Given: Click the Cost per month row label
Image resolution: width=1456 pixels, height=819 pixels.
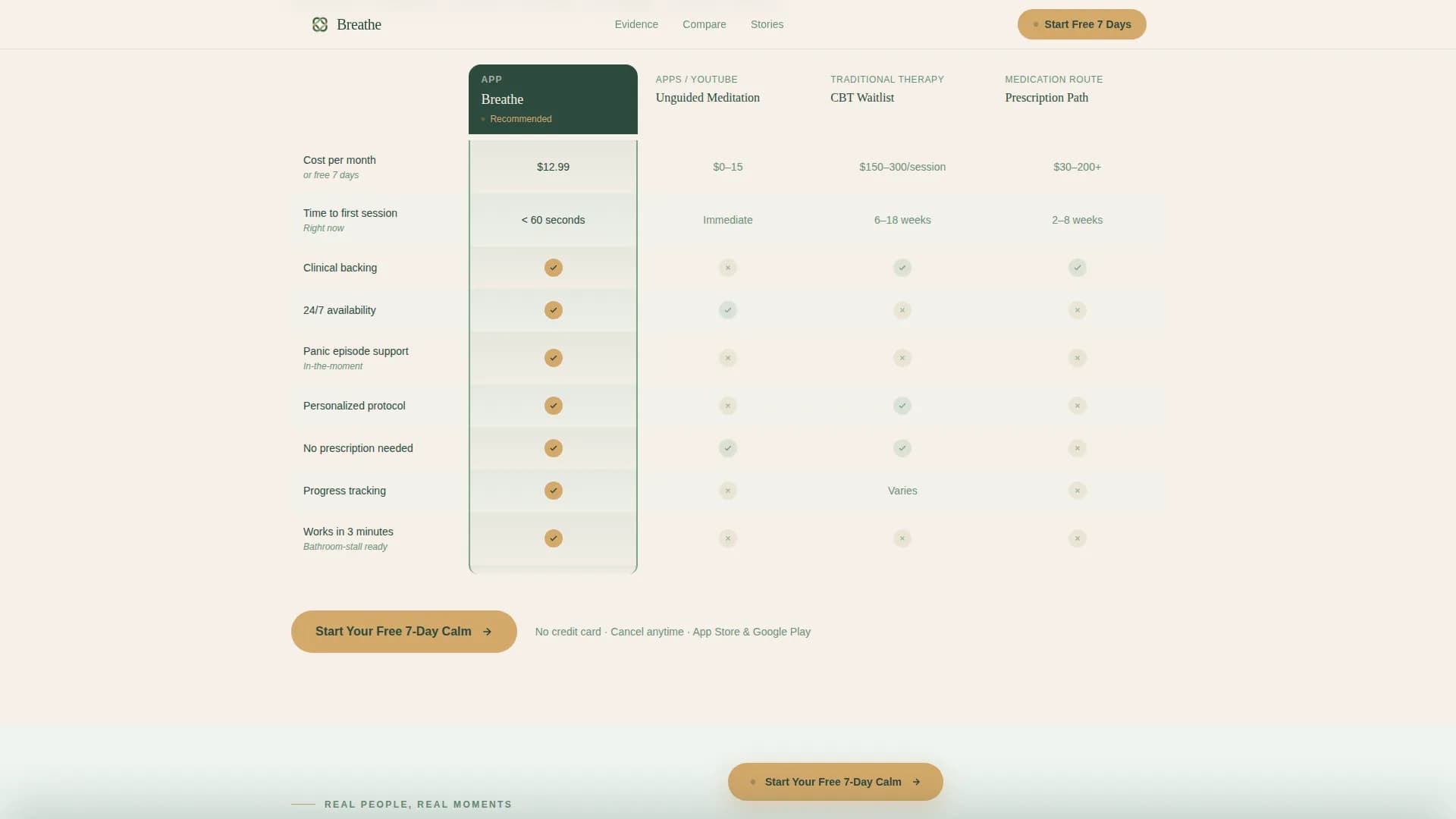Looking at the screenshot, I should 339,160.
